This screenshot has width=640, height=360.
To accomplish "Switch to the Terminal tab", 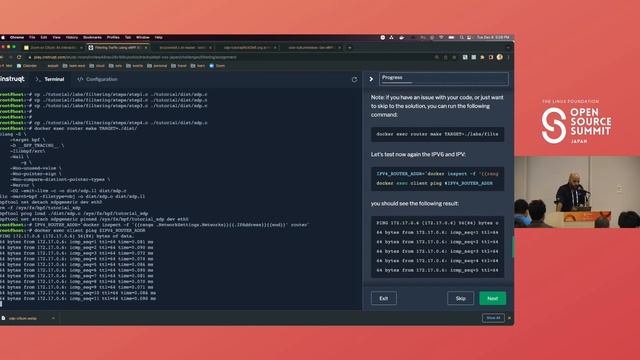I will coord(50,79).
